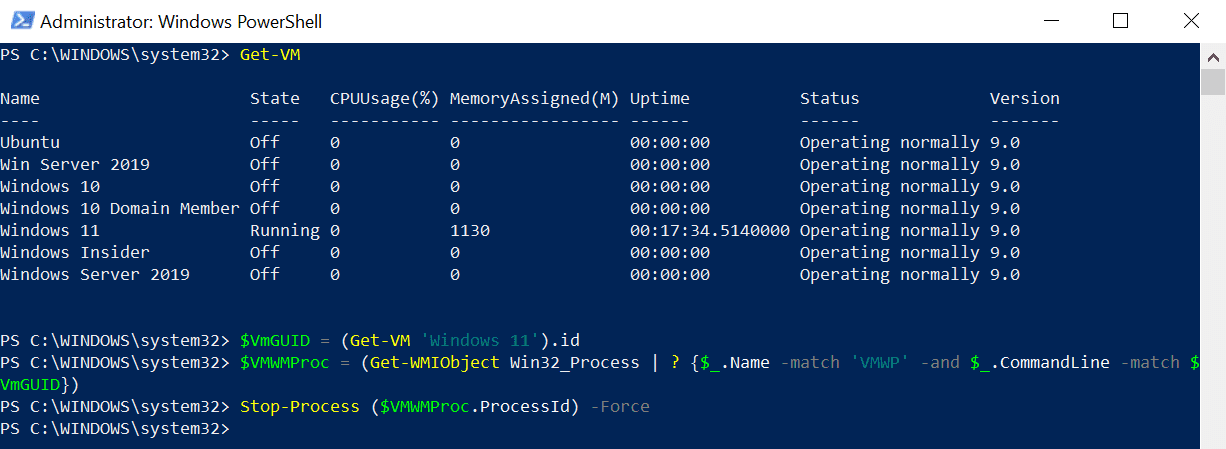Screen dimensions: 1226x449
Task: Click the scrollbar up arrow
Action: [x=1213, y=55]
